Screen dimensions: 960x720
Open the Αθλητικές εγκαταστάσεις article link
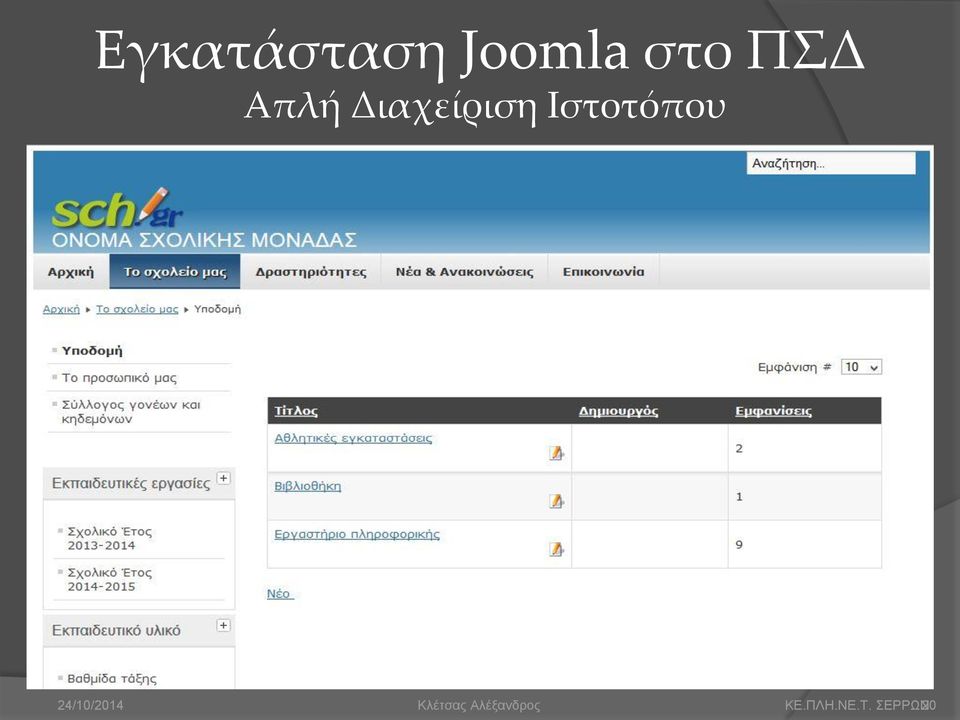[353, 438]
